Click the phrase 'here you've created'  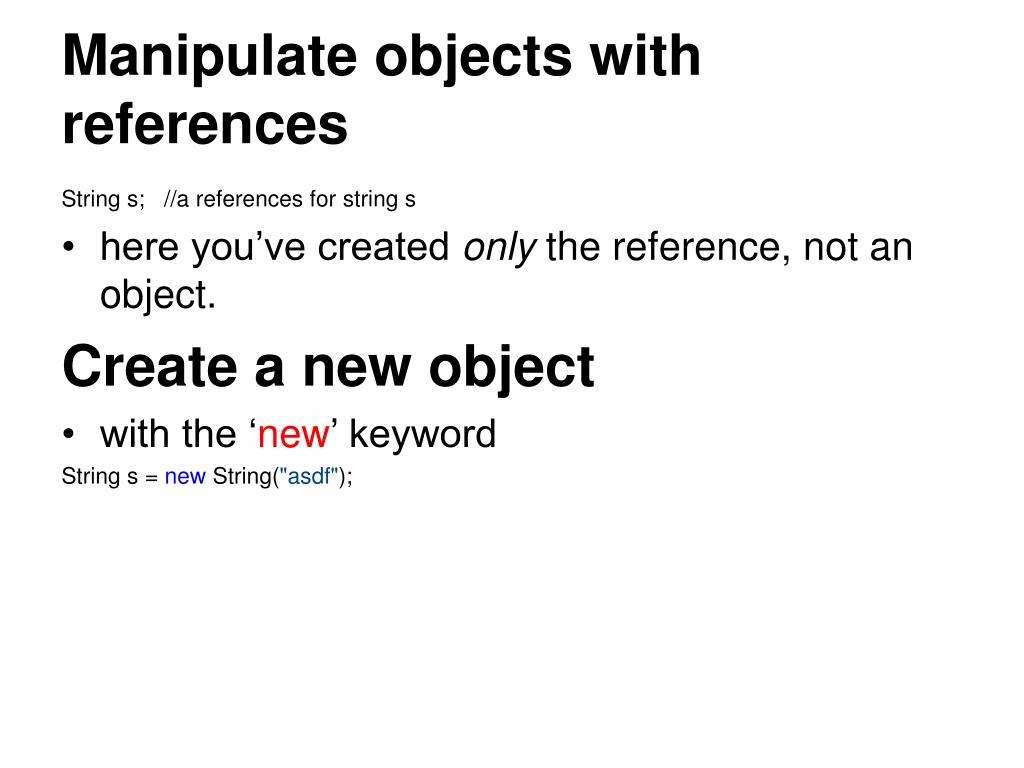point(275,248)
